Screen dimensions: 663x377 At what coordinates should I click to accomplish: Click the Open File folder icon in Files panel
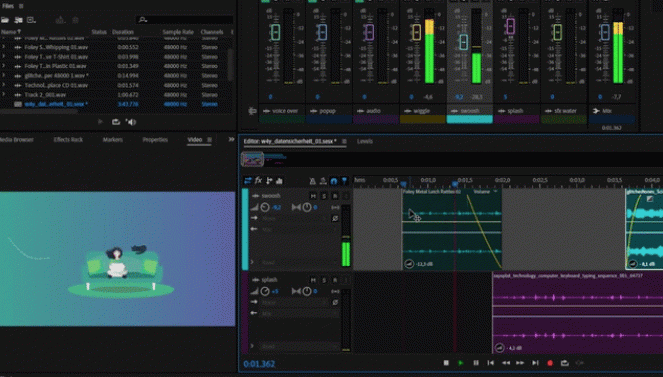click(5, 20)
